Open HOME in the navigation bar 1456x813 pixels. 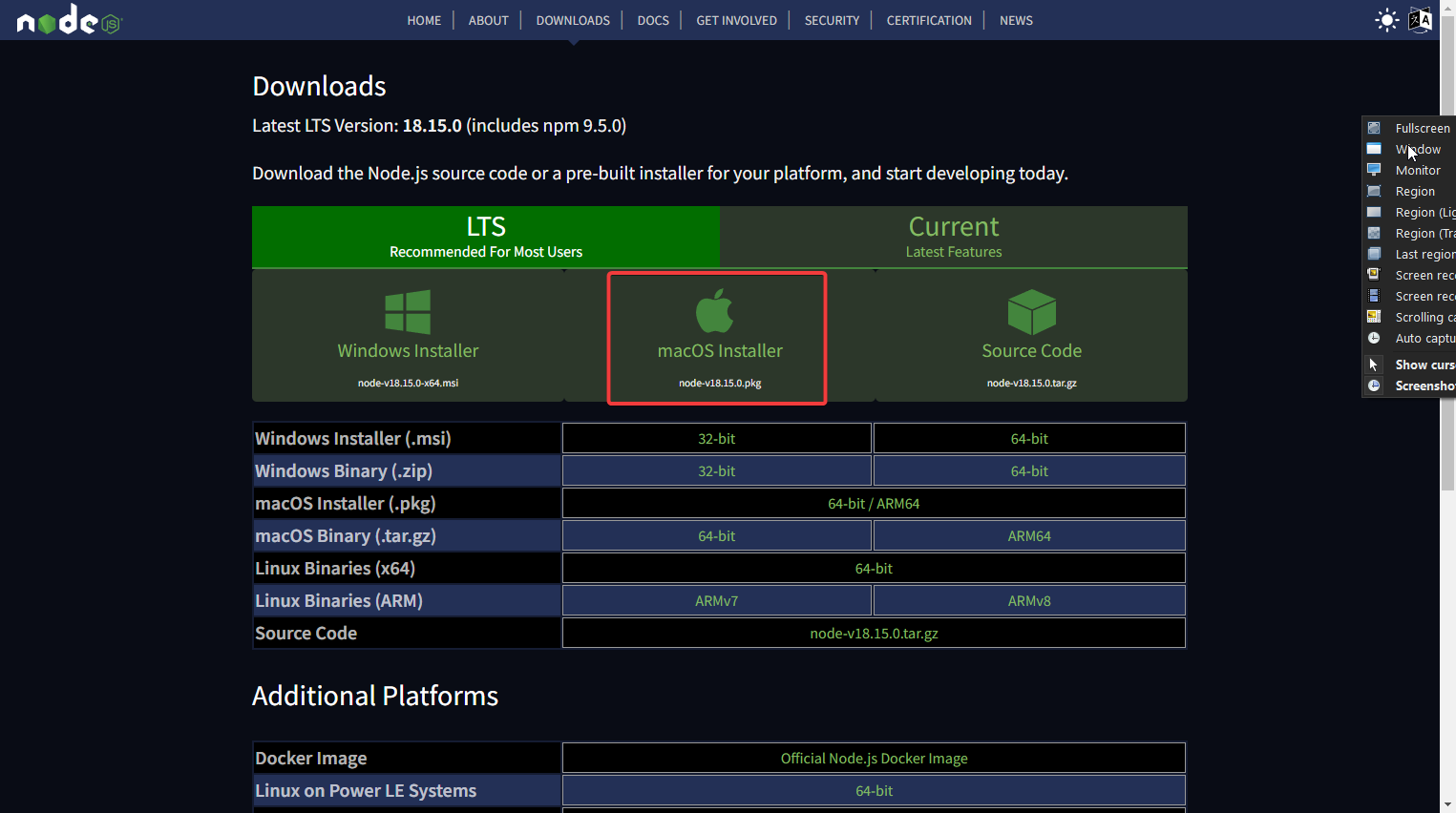(424, 20)
